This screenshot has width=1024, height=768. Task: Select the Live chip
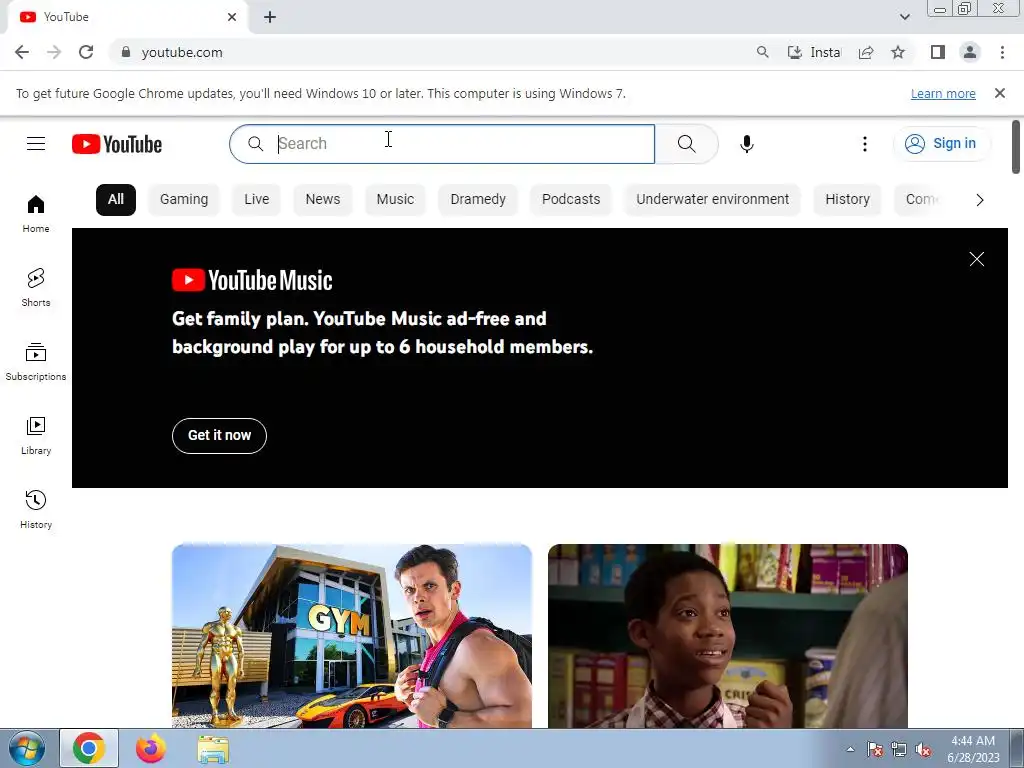pos(257,199)
